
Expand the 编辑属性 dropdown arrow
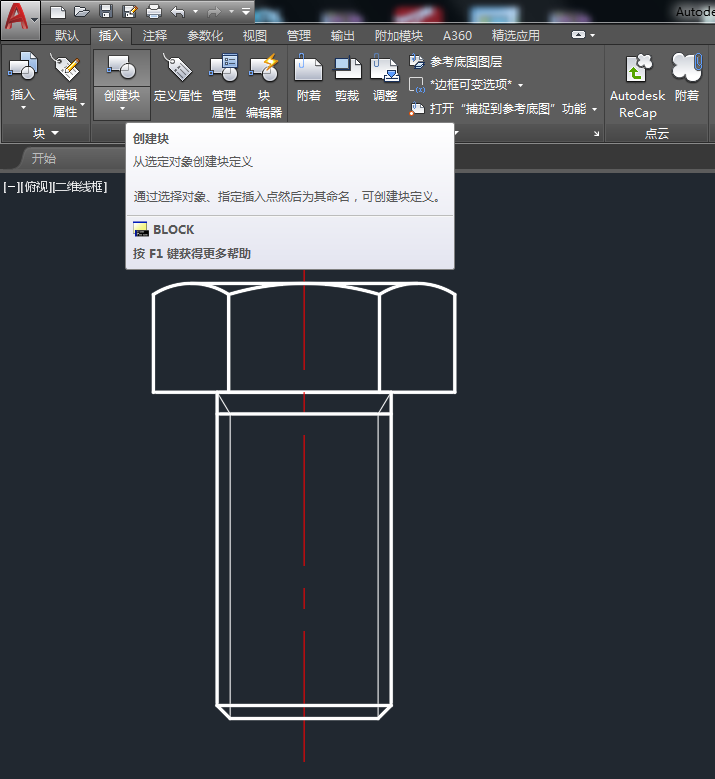(x=82, y=104)
